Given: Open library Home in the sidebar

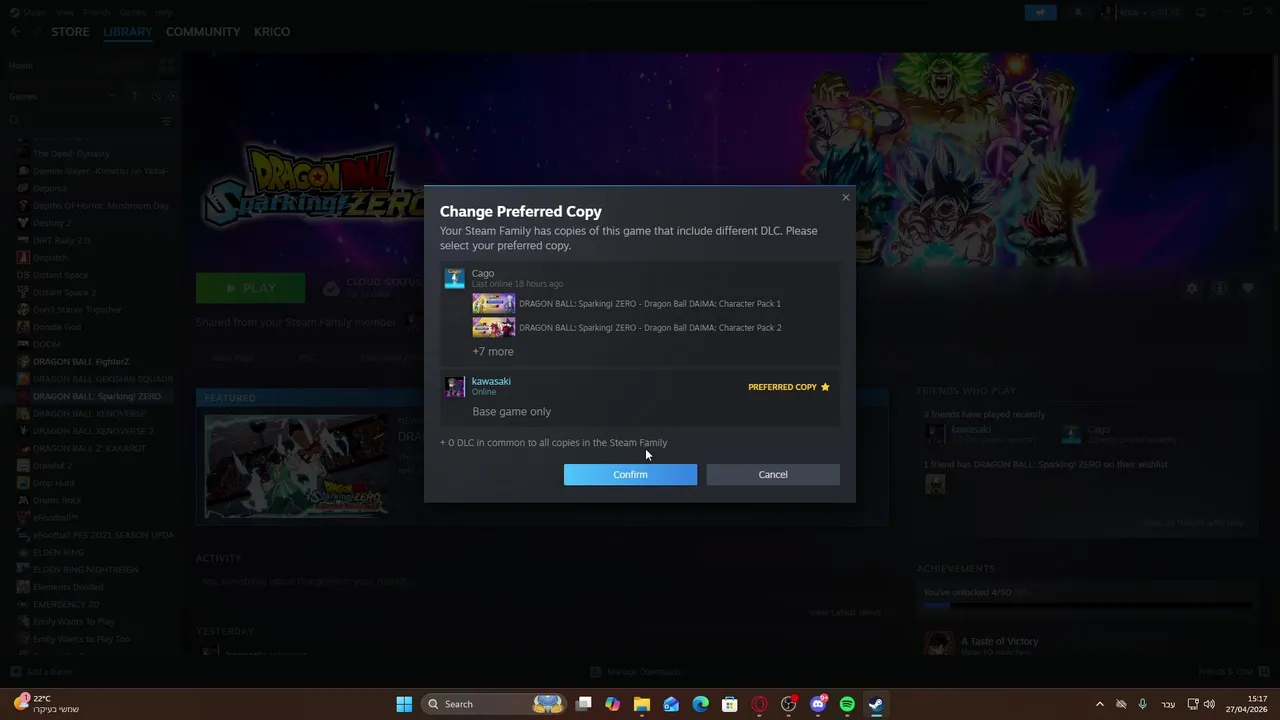Looking at the screenshot, I should (x=21, y=65).
